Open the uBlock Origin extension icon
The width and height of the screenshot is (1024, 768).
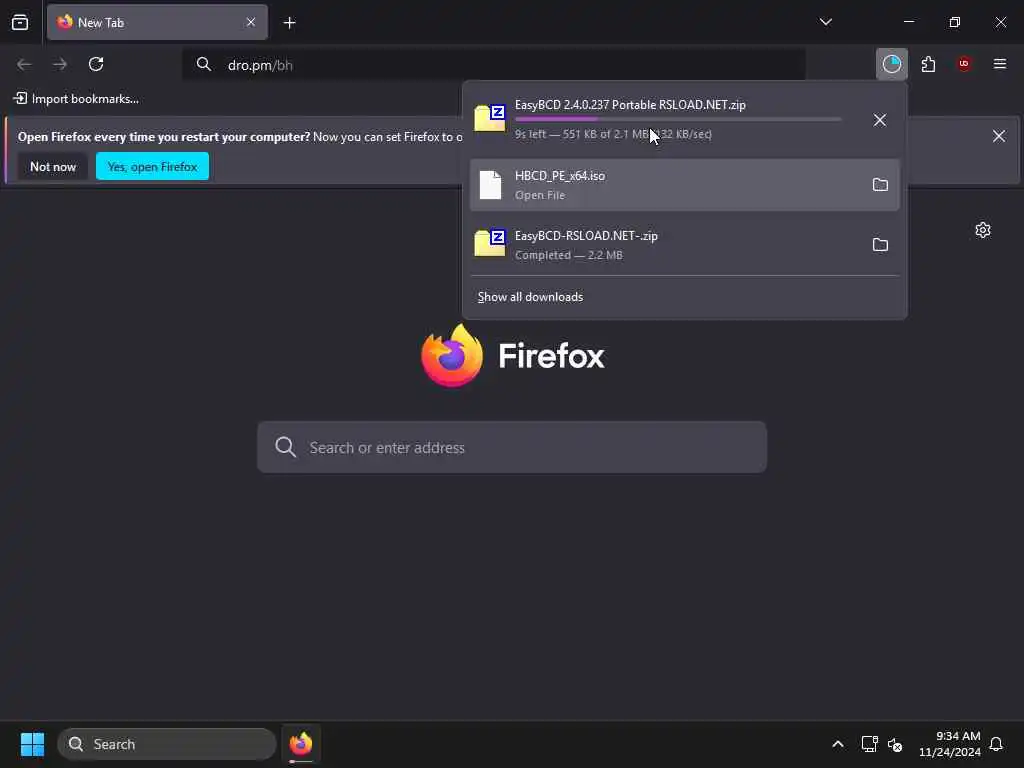click(x=964, y=64)
